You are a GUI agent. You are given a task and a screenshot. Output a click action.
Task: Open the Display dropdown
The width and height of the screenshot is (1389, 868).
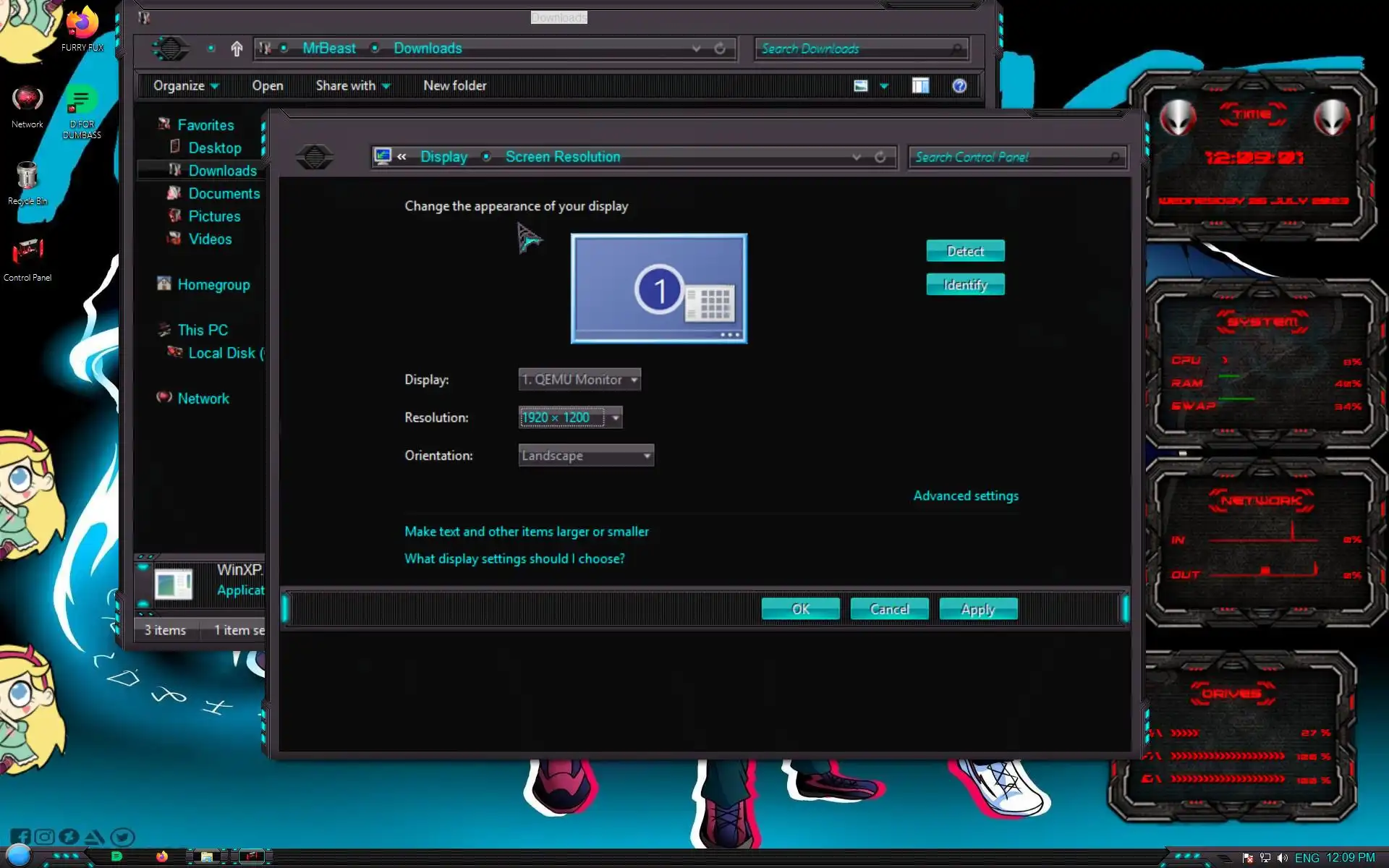[579, 380]
